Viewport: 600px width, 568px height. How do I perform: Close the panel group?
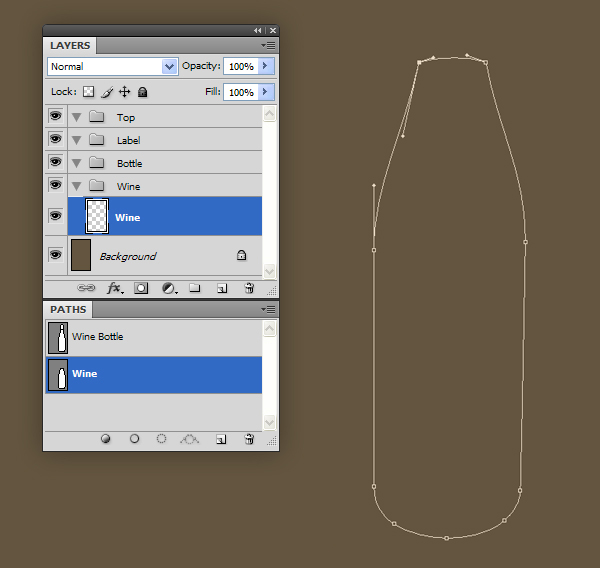273,31
